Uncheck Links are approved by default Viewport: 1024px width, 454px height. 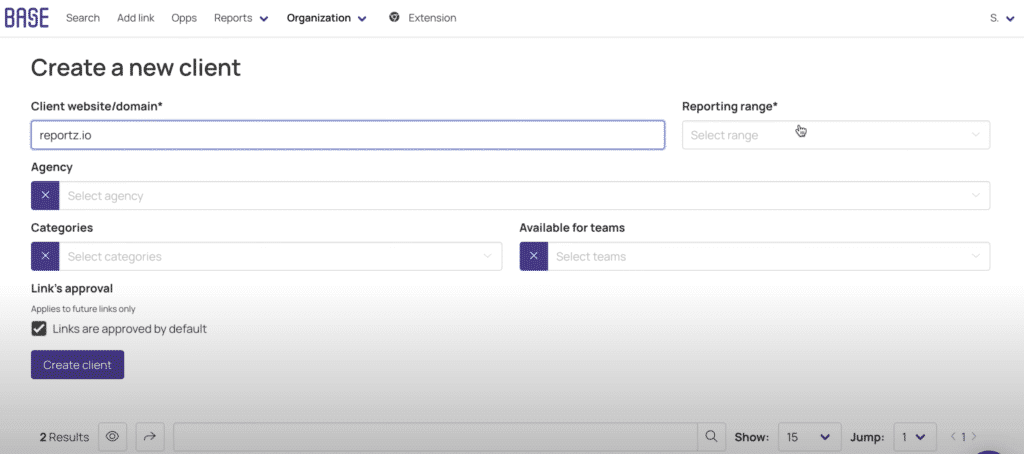39,329
